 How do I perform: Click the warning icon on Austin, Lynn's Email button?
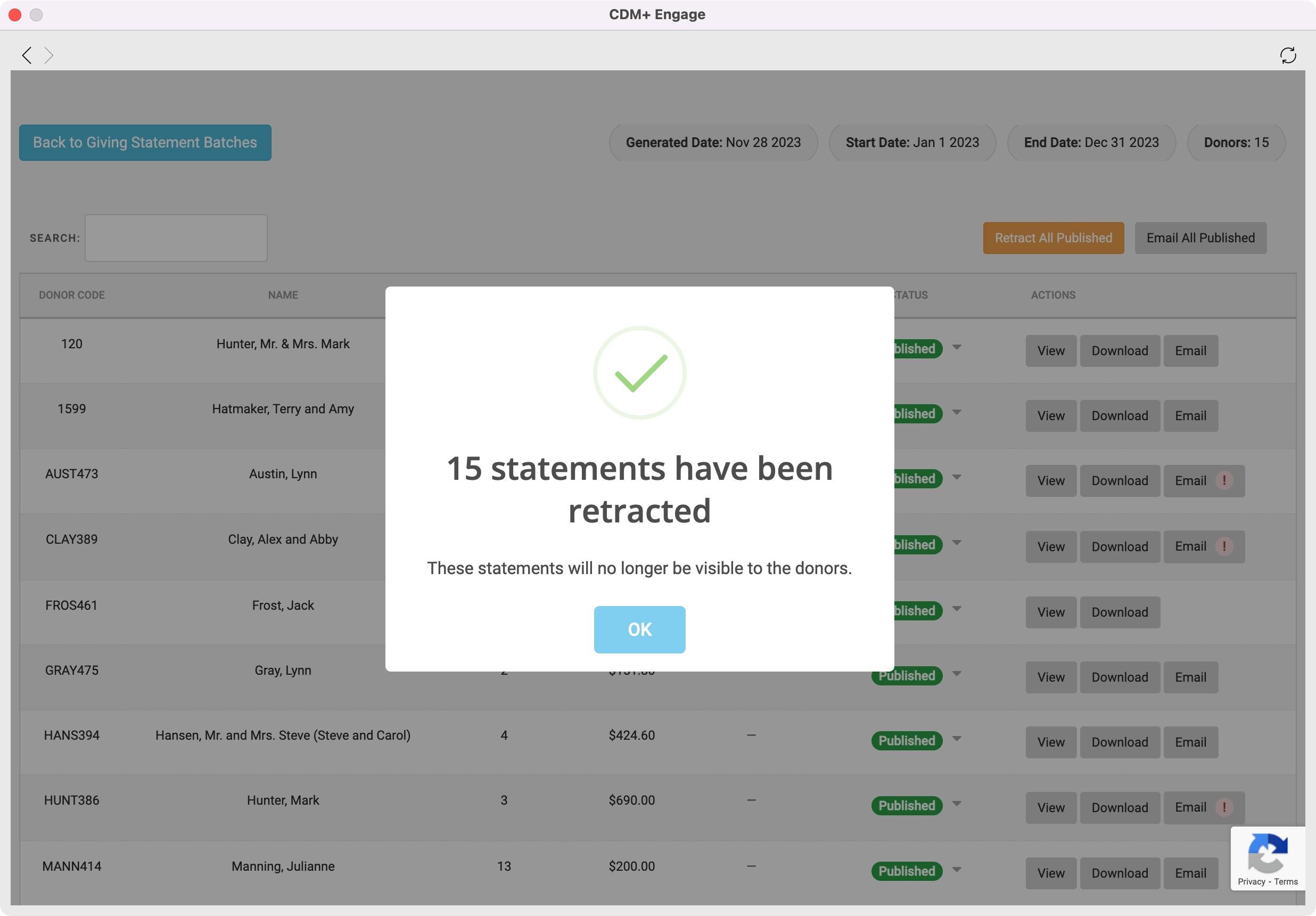1224,480
